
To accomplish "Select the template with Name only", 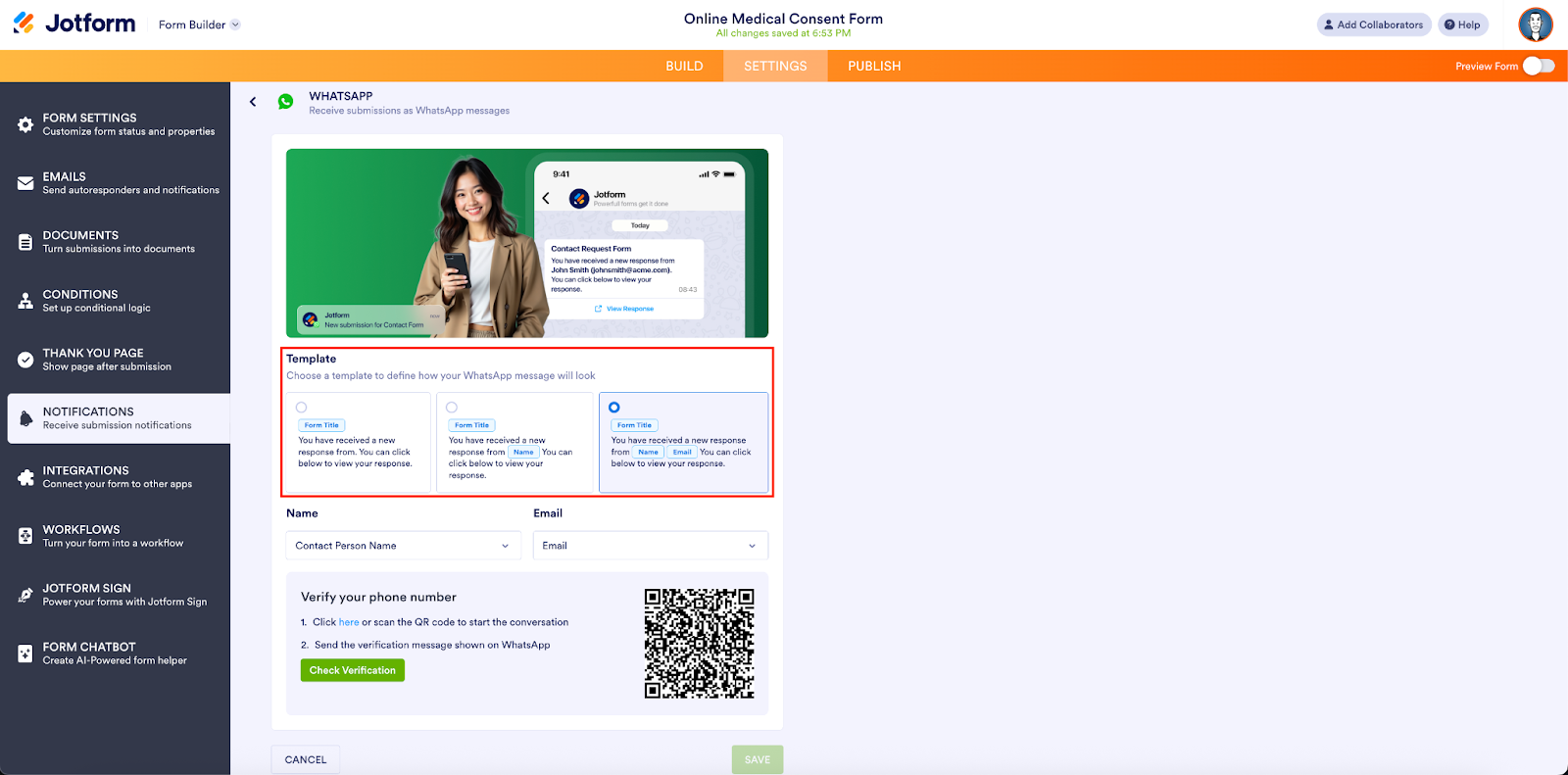I will click(452, 408).
